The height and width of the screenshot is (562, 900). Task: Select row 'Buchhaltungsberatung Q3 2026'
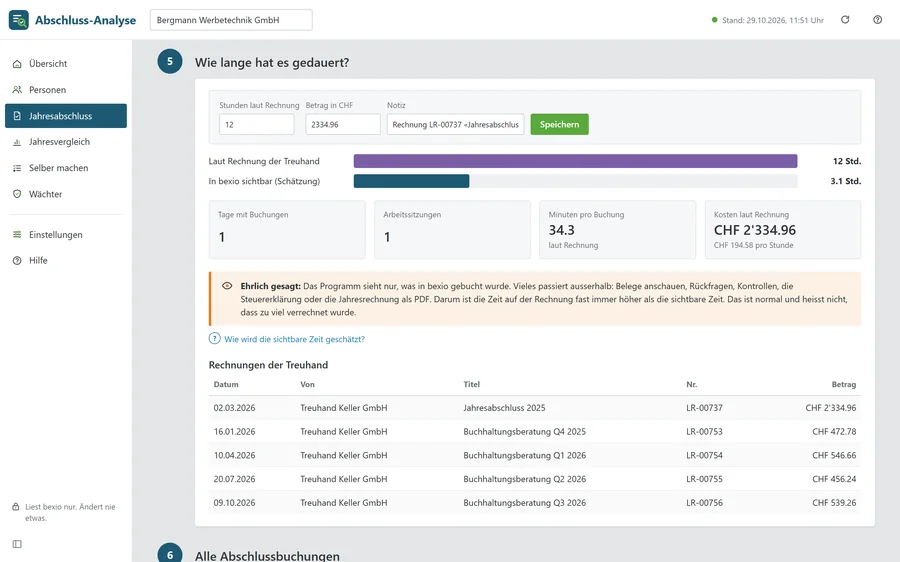pos(535,502)
